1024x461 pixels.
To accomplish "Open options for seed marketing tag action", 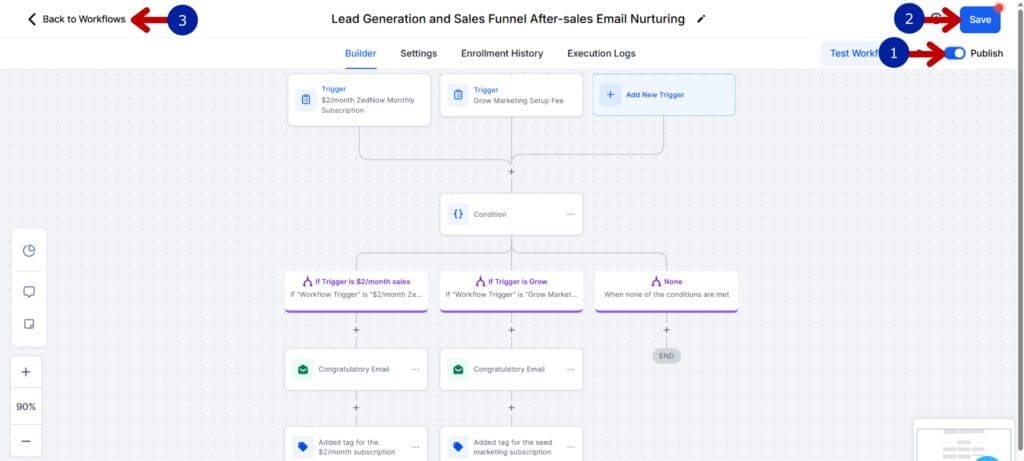I will click(x=570, y=447).
